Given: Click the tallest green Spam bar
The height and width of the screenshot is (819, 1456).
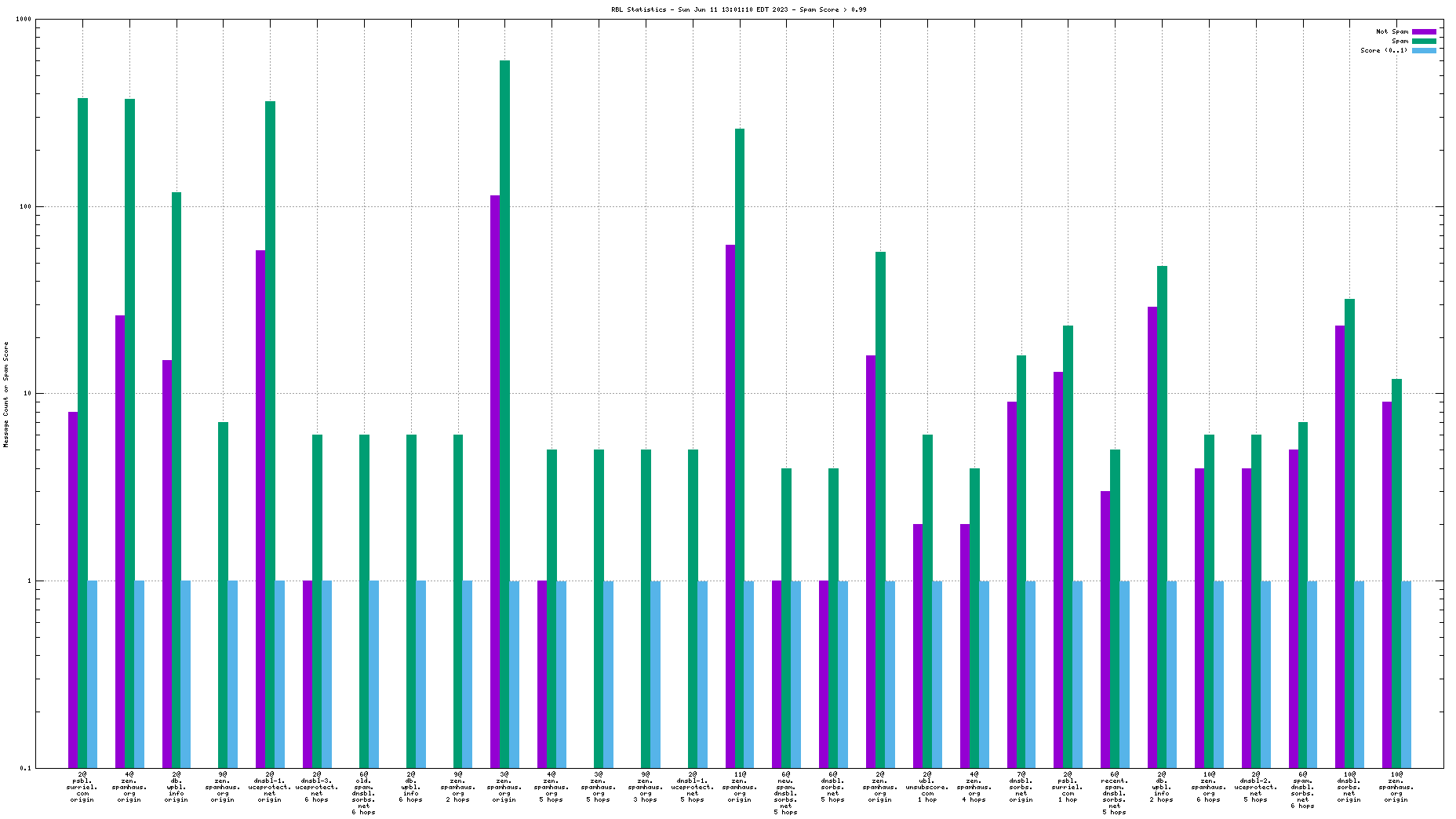Looking at the screenshot, I should click(504, 314).
